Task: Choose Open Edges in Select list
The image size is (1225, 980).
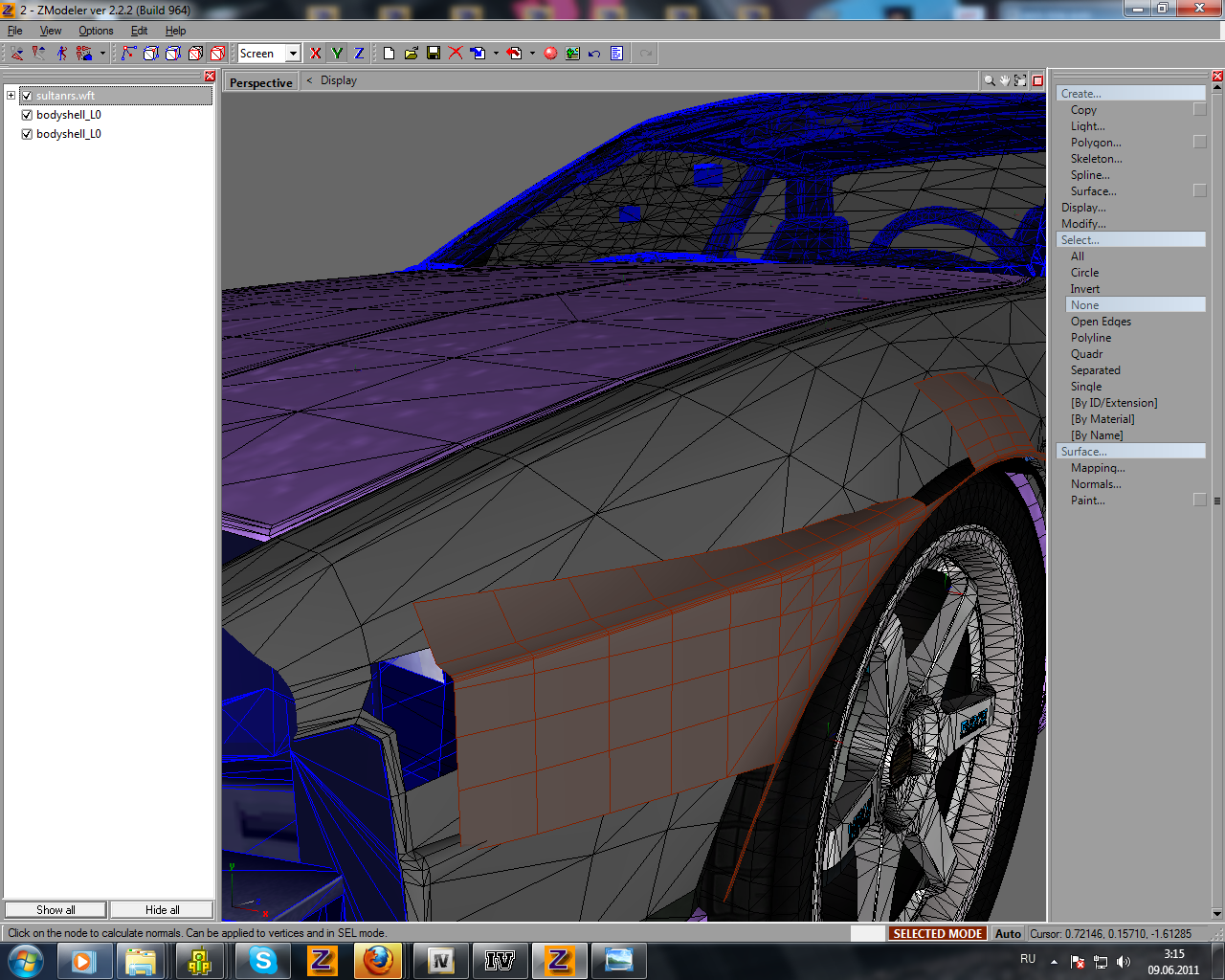Action: [1101, 322]
